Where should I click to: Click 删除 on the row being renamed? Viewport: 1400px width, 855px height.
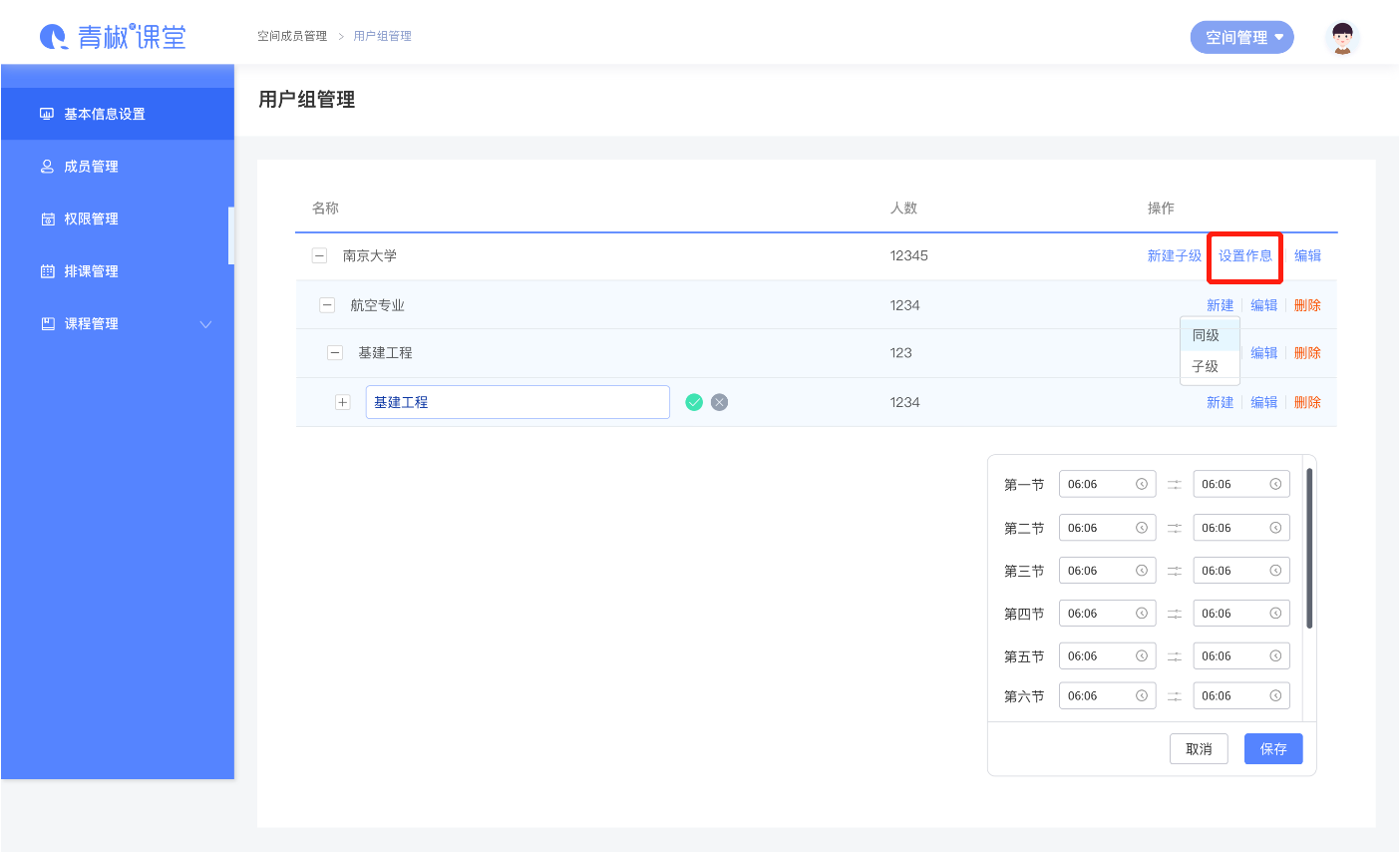coord(1307,402)
